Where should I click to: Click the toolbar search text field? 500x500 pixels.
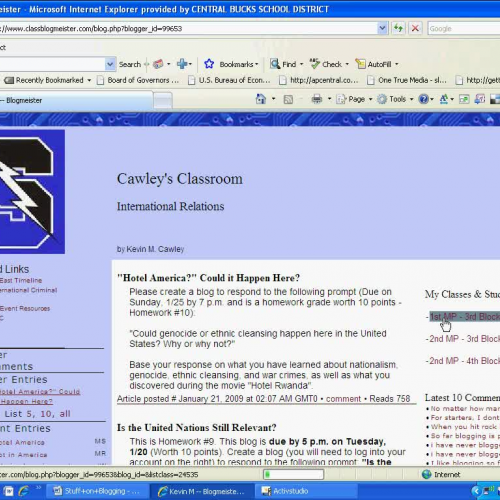(52, 64)
